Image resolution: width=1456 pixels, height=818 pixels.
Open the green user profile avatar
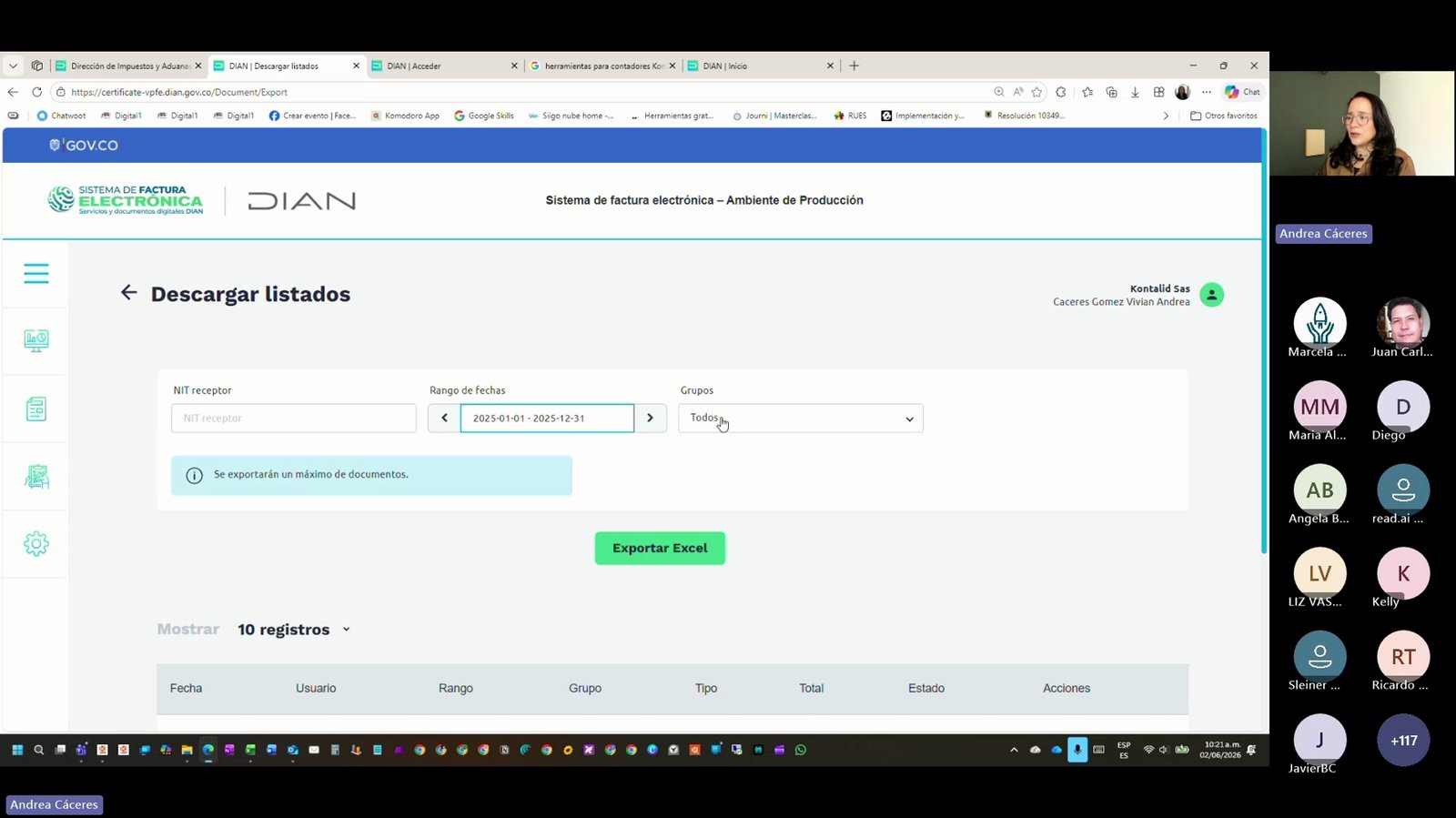[x=1211, y=295]
